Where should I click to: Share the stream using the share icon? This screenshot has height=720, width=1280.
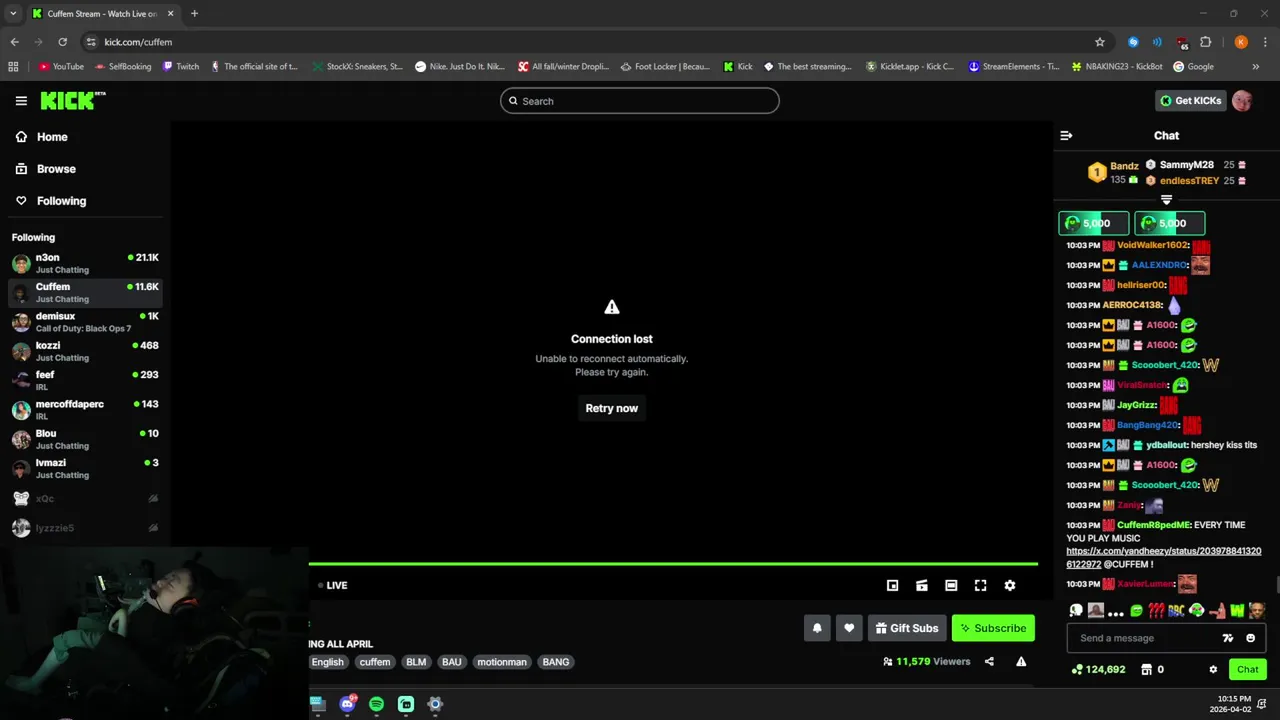click(x=989, y=661)
